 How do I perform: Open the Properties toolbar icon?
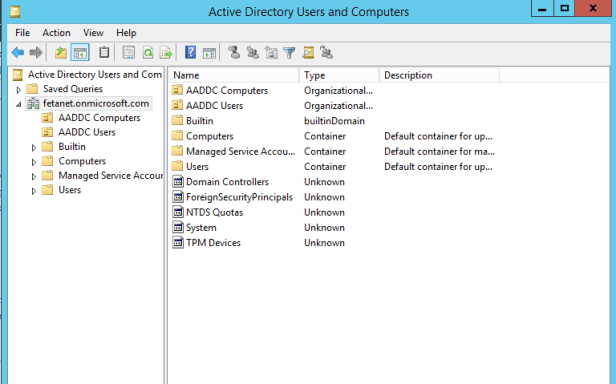[128, 52]
